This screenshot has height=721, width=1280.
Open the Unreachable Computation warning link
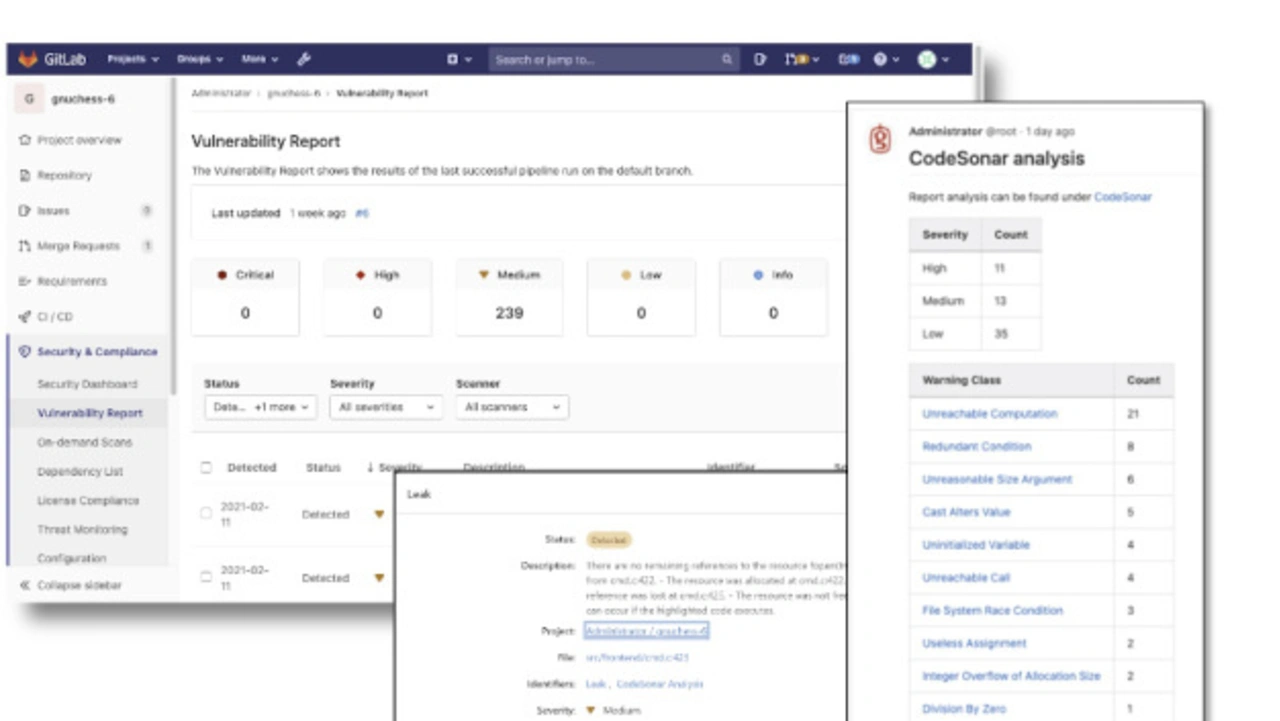989,414
